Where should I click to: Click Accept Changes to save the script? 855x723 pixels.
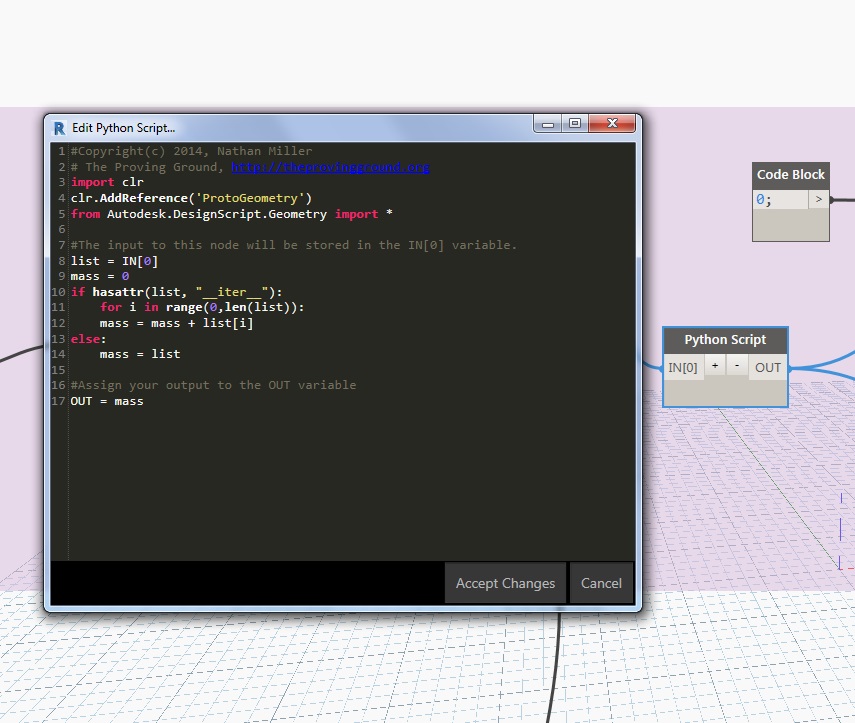[x=505, y=582]
